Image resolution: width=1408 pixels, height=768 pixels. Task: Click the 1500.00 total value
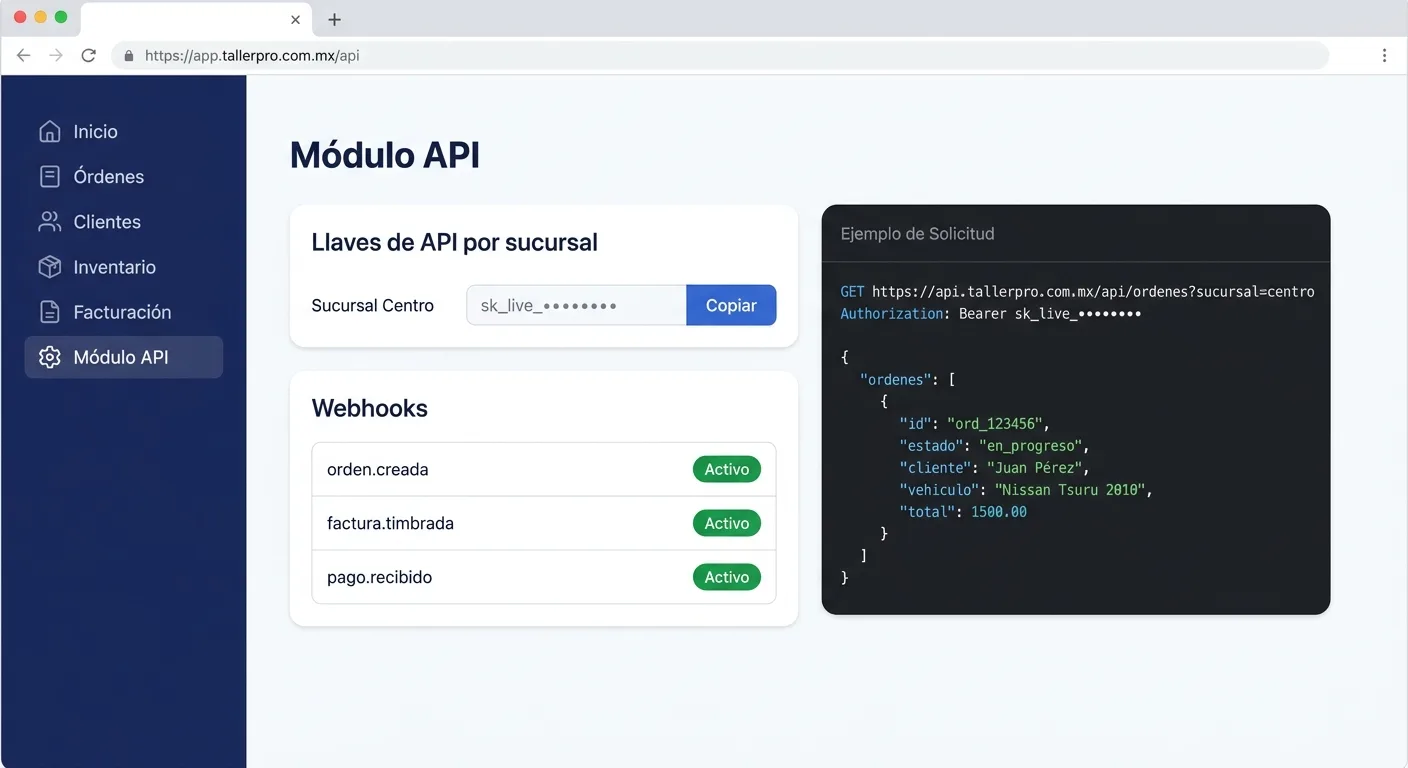point(999,512)
